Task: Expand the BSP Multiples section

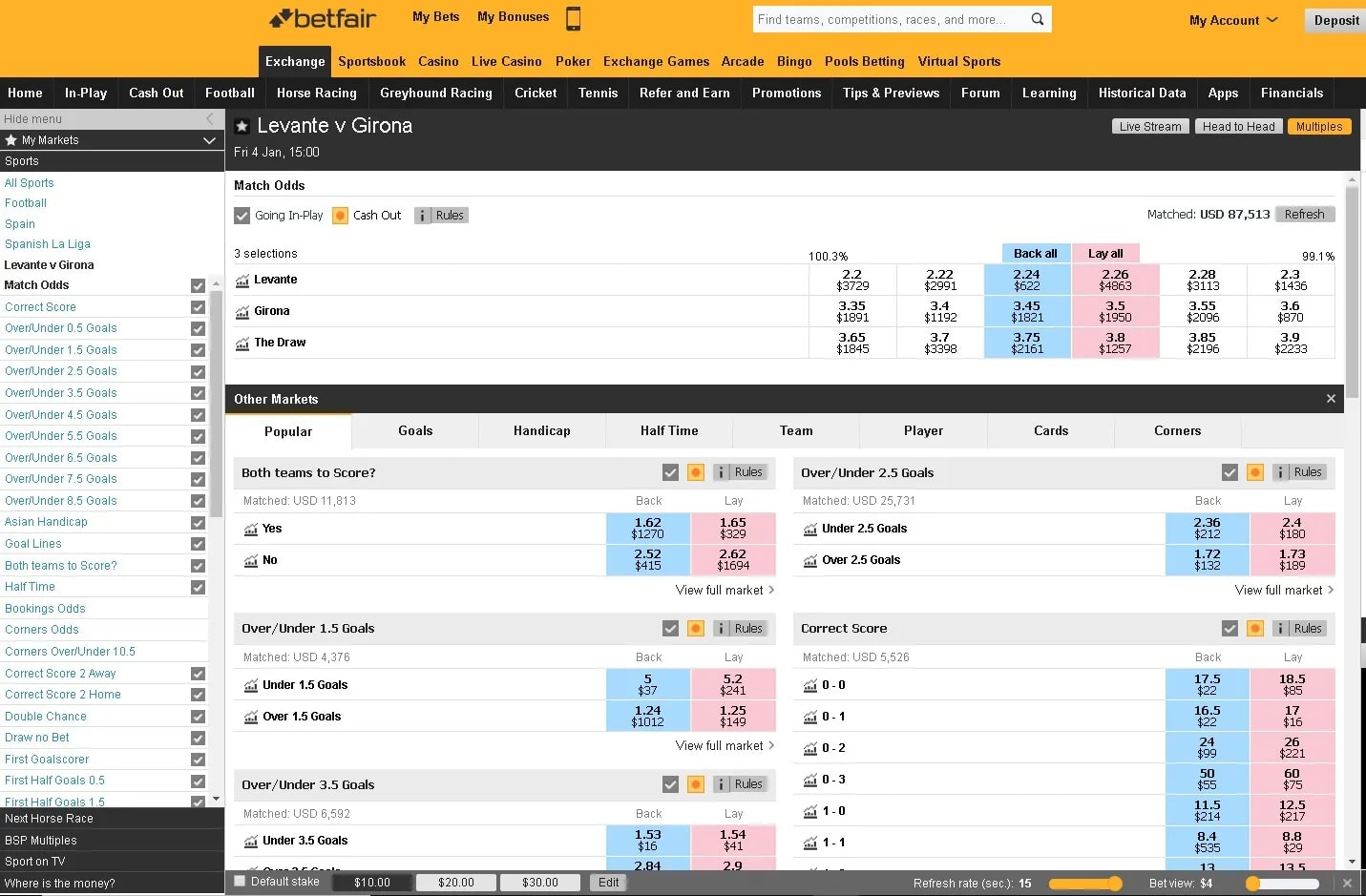Action: 112,841
